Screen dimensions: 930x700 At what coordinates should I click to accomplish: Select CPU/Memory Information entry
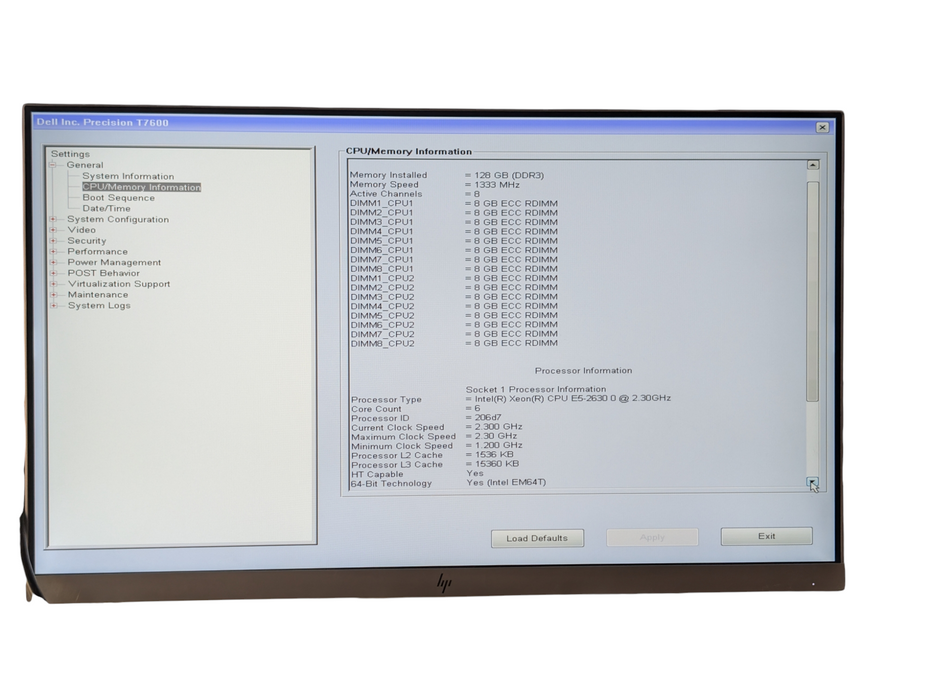pyautogui.click(x=141, y=187)
